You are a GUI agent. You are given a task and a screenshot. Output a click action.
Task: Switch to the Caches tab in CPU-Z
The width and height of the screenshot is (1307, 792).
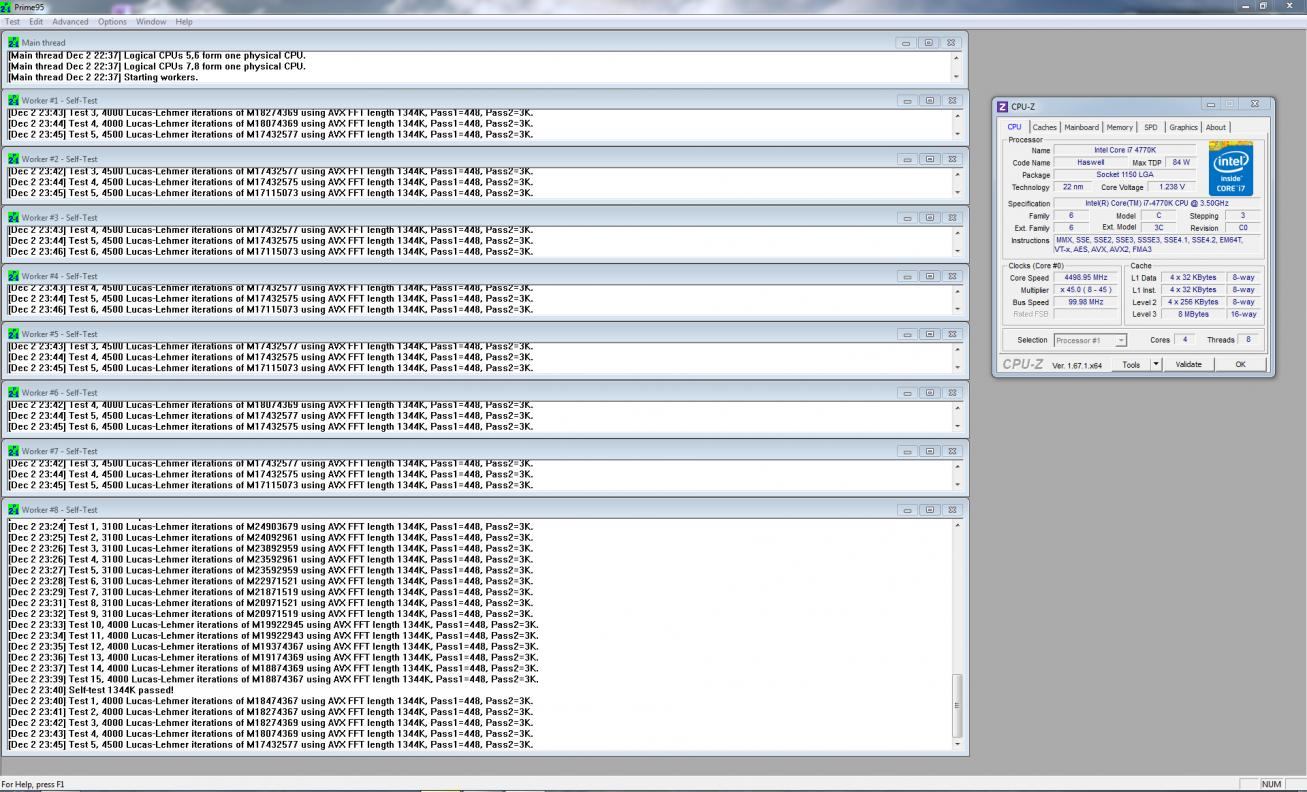pos(1045,127)
